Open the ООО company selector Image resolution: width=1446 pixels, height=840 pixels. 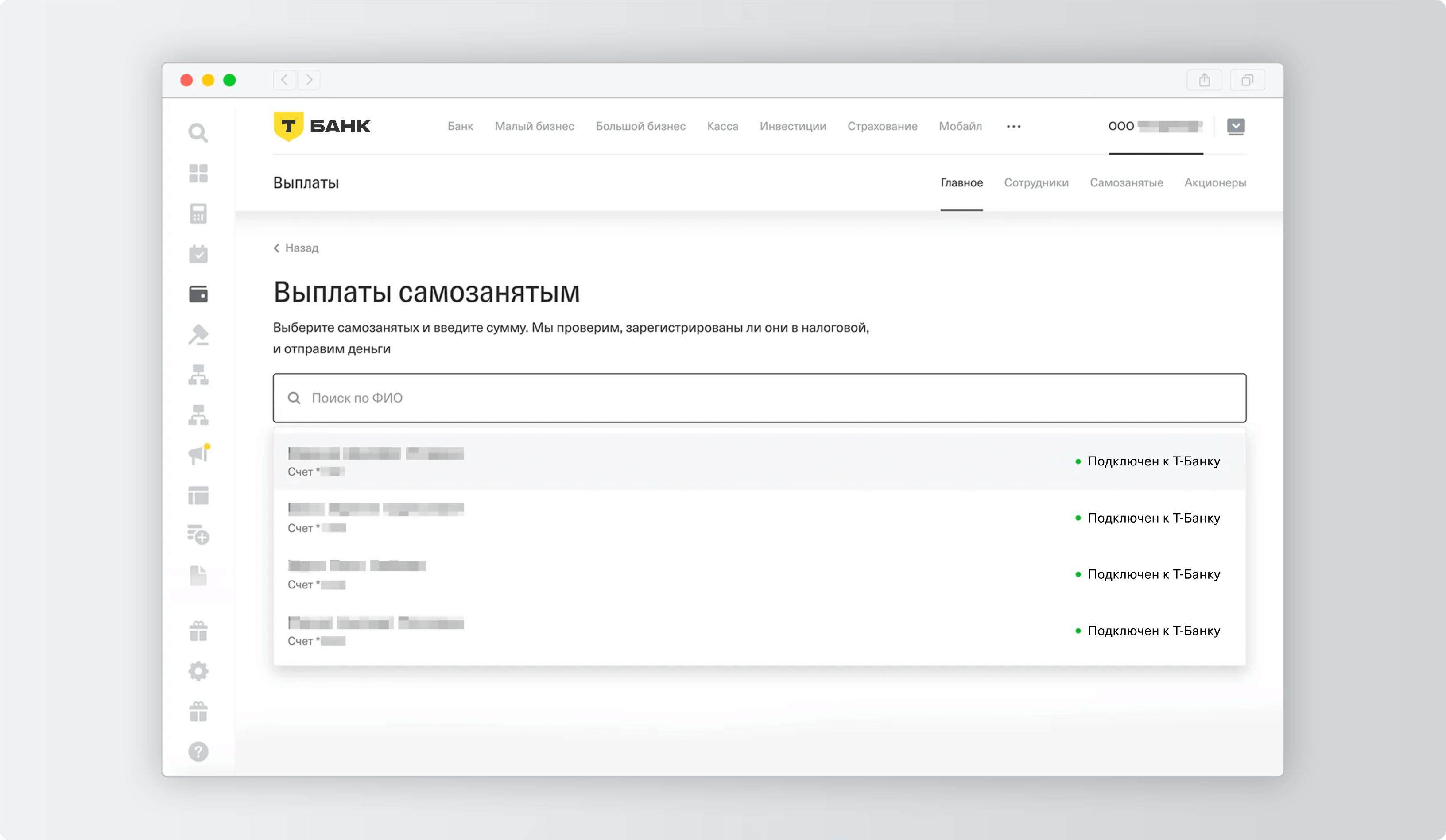[x=1155, y=126]
